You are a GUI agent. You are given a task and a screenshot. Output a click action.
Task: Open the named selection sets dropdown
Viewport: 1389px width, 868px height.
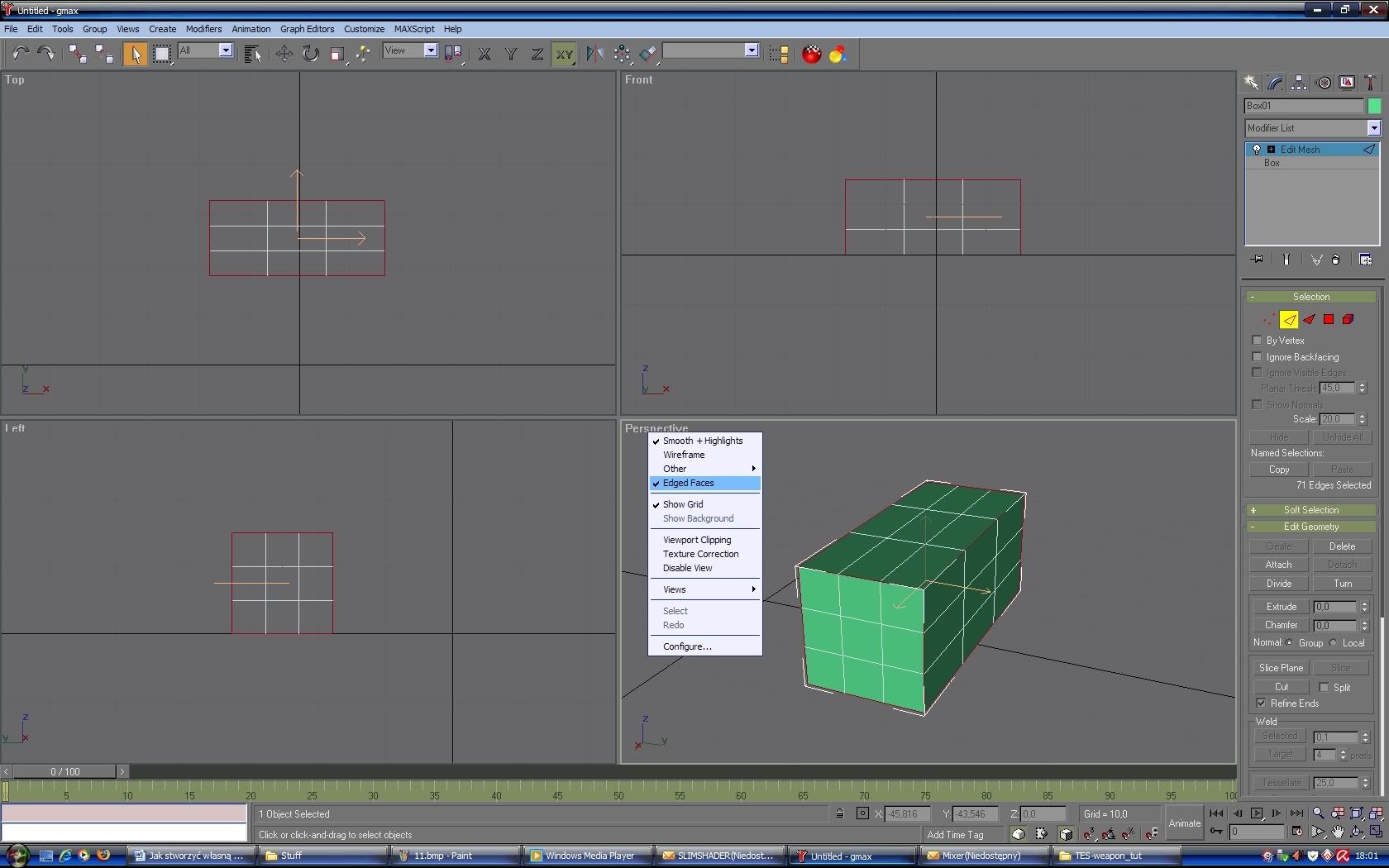coord(751,50)
